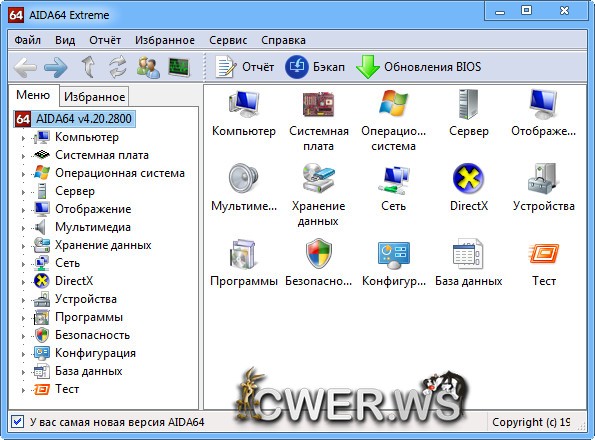This screenshot has height=440, width=595.
Task: Go up one level with Up arrow
Action: pyautogui.click(x=88, y=67)
